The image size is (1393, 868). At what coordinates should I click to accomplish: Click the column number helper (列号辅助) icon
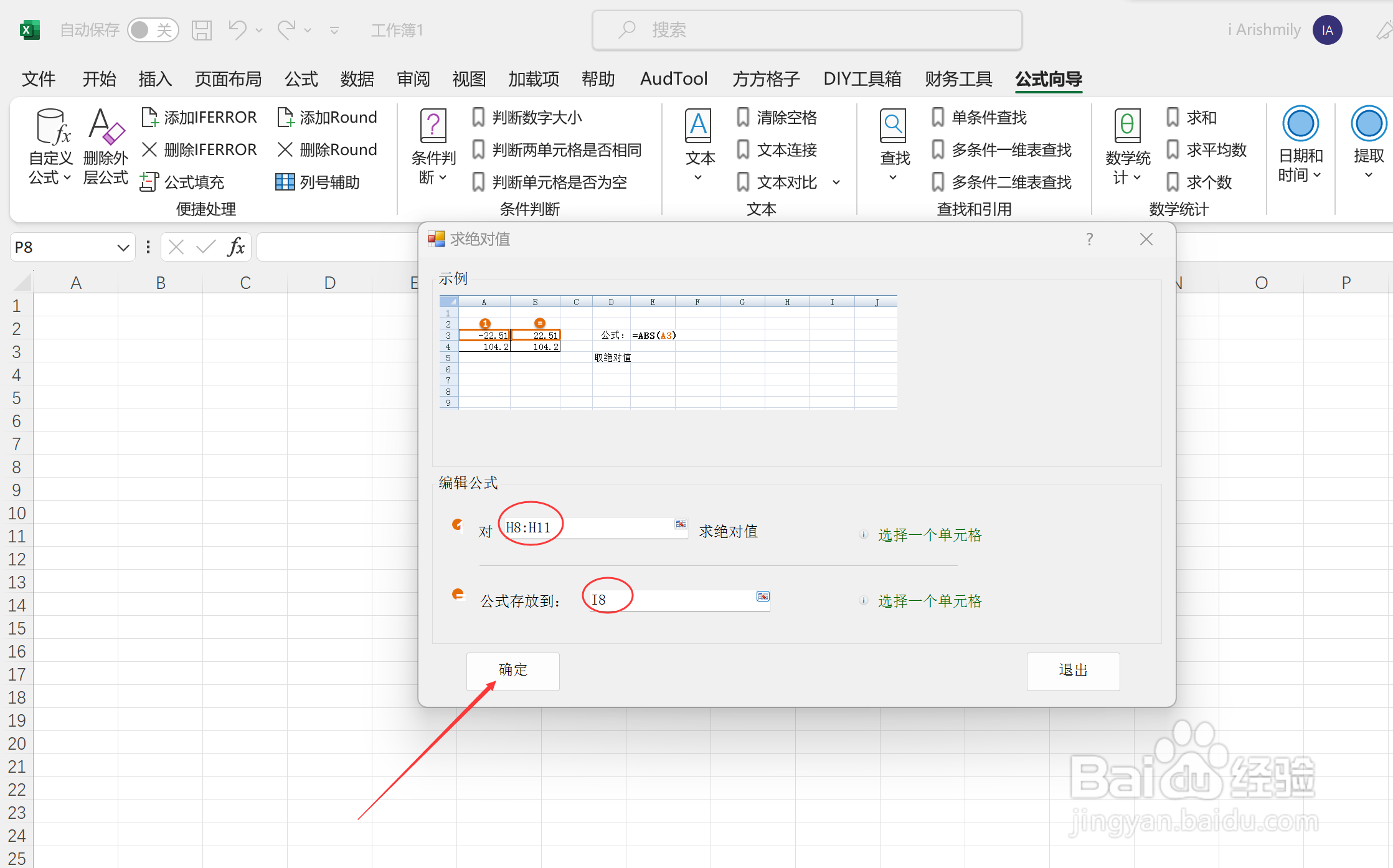(x=285, y=182)
